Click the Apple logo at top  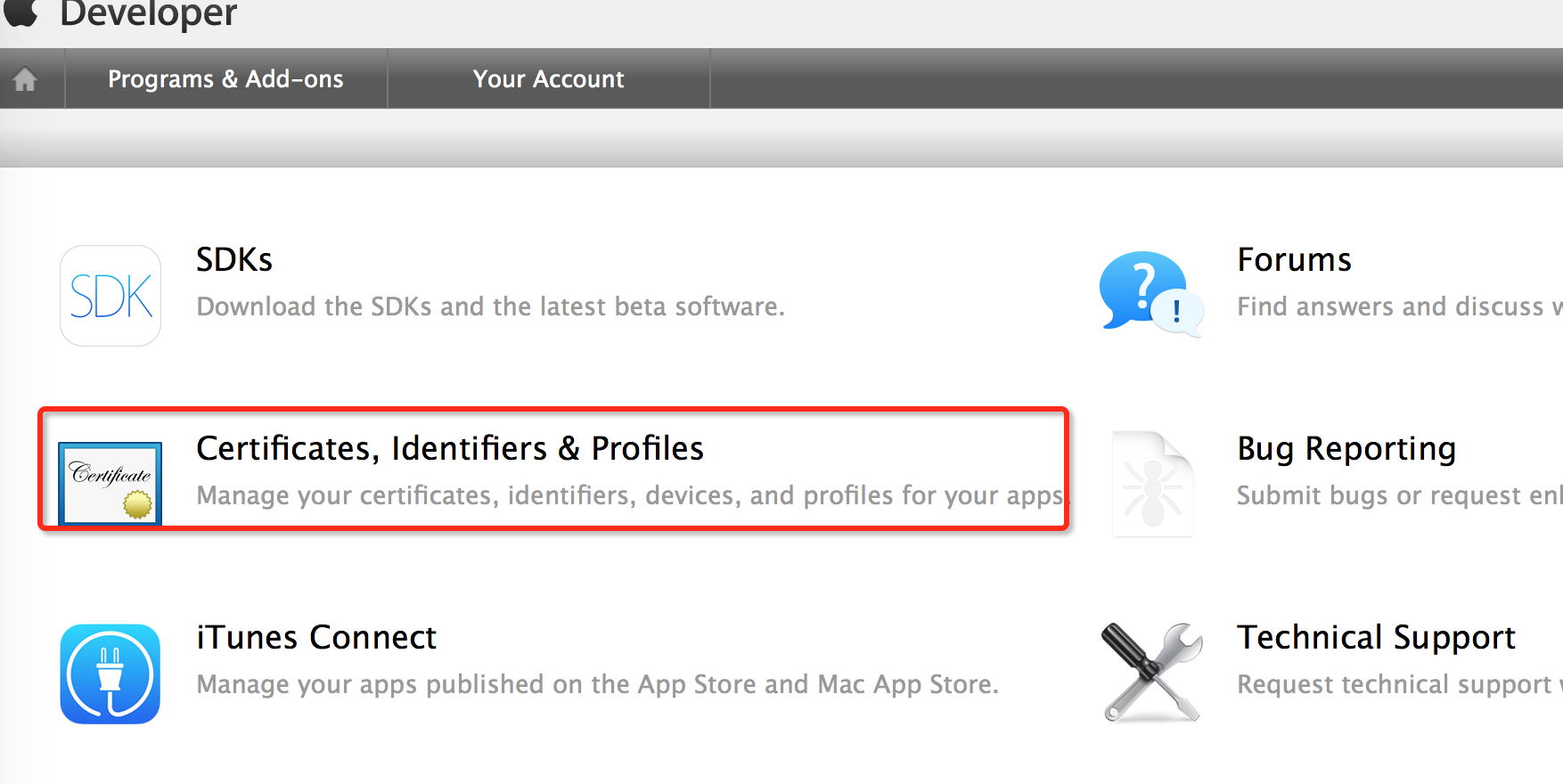coord(21,12)
